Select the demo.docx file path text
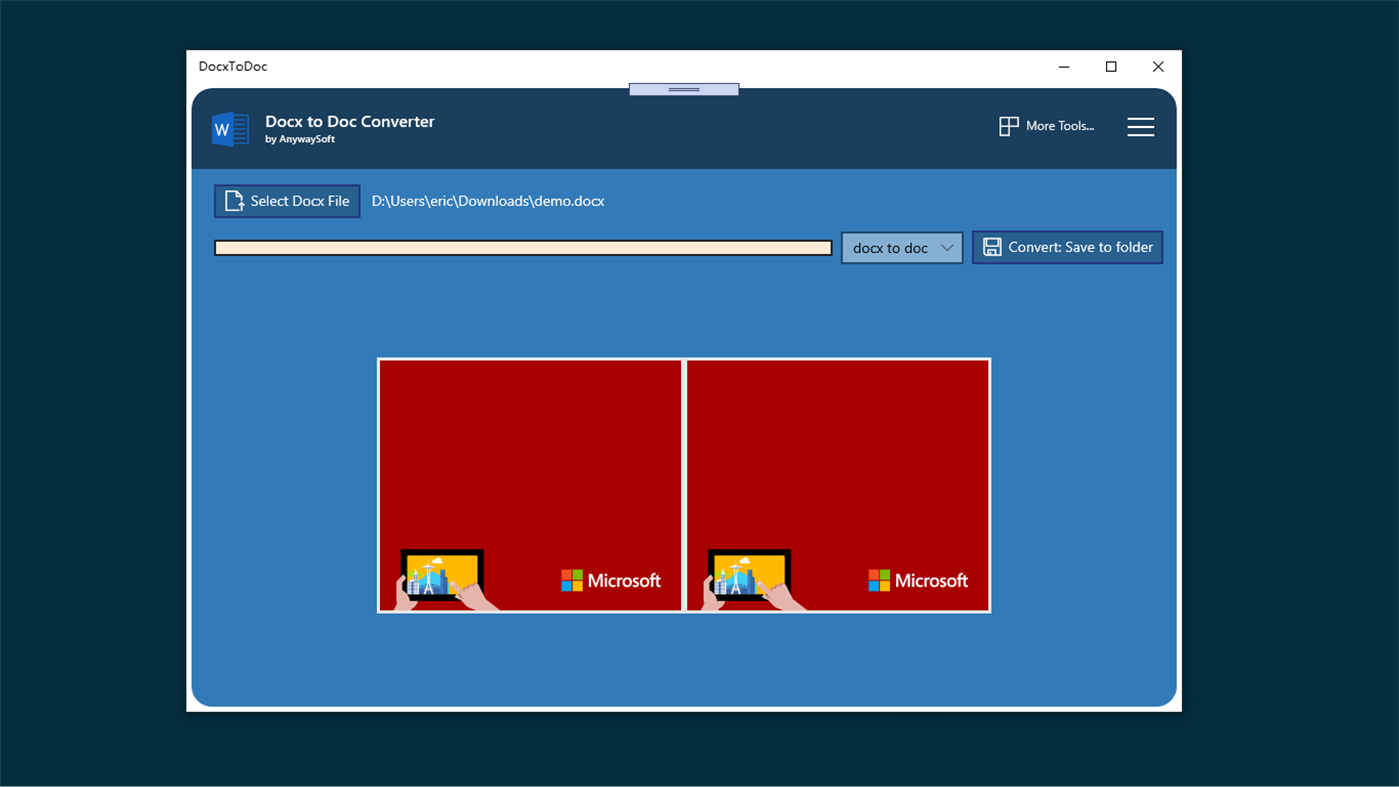 (x=488, y=200)
